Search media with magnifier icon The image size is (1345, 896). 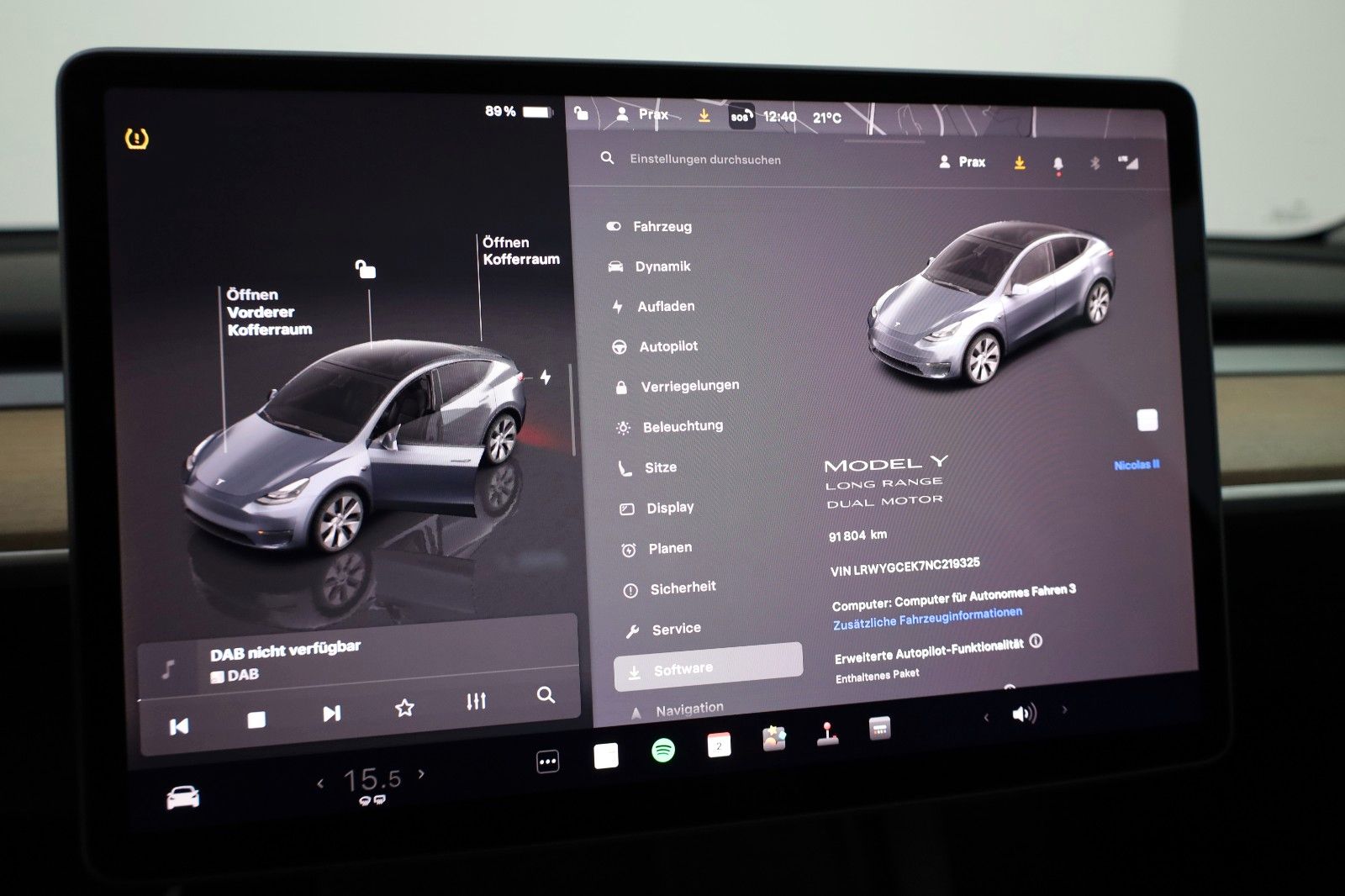pyautogui.click(x=546, y=695)
